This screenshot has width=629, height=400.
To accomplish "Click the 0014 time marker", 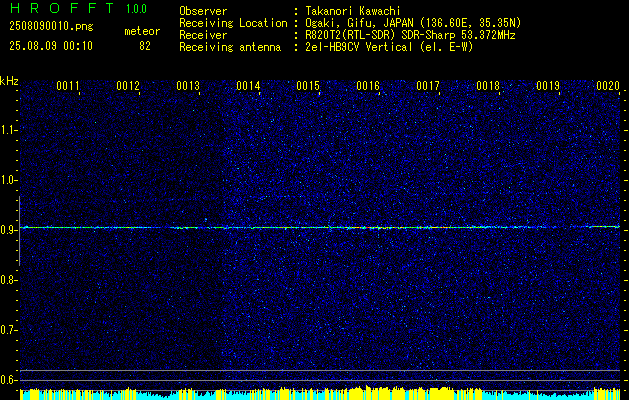I will [x=248, y=86].
